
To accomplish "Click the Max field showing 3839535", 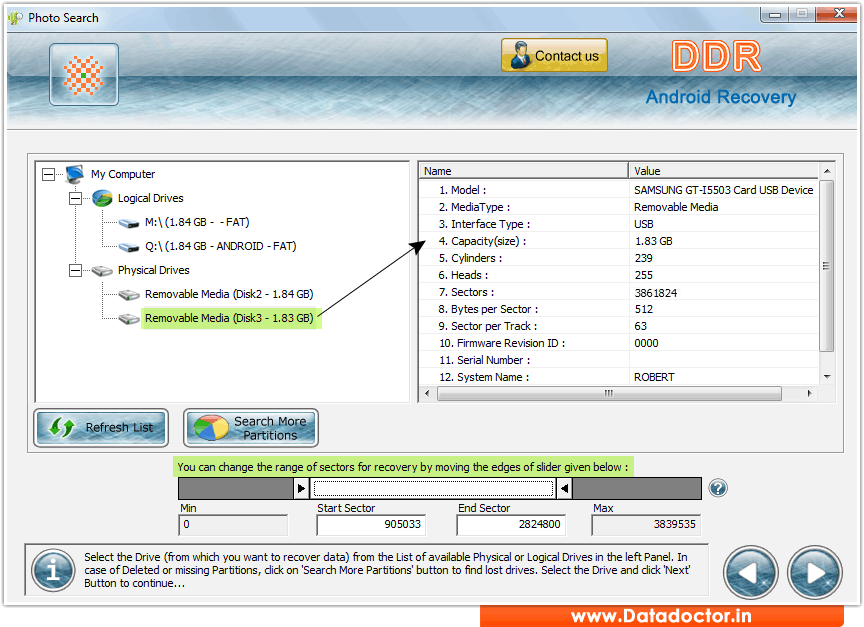I will click(646, 525).
